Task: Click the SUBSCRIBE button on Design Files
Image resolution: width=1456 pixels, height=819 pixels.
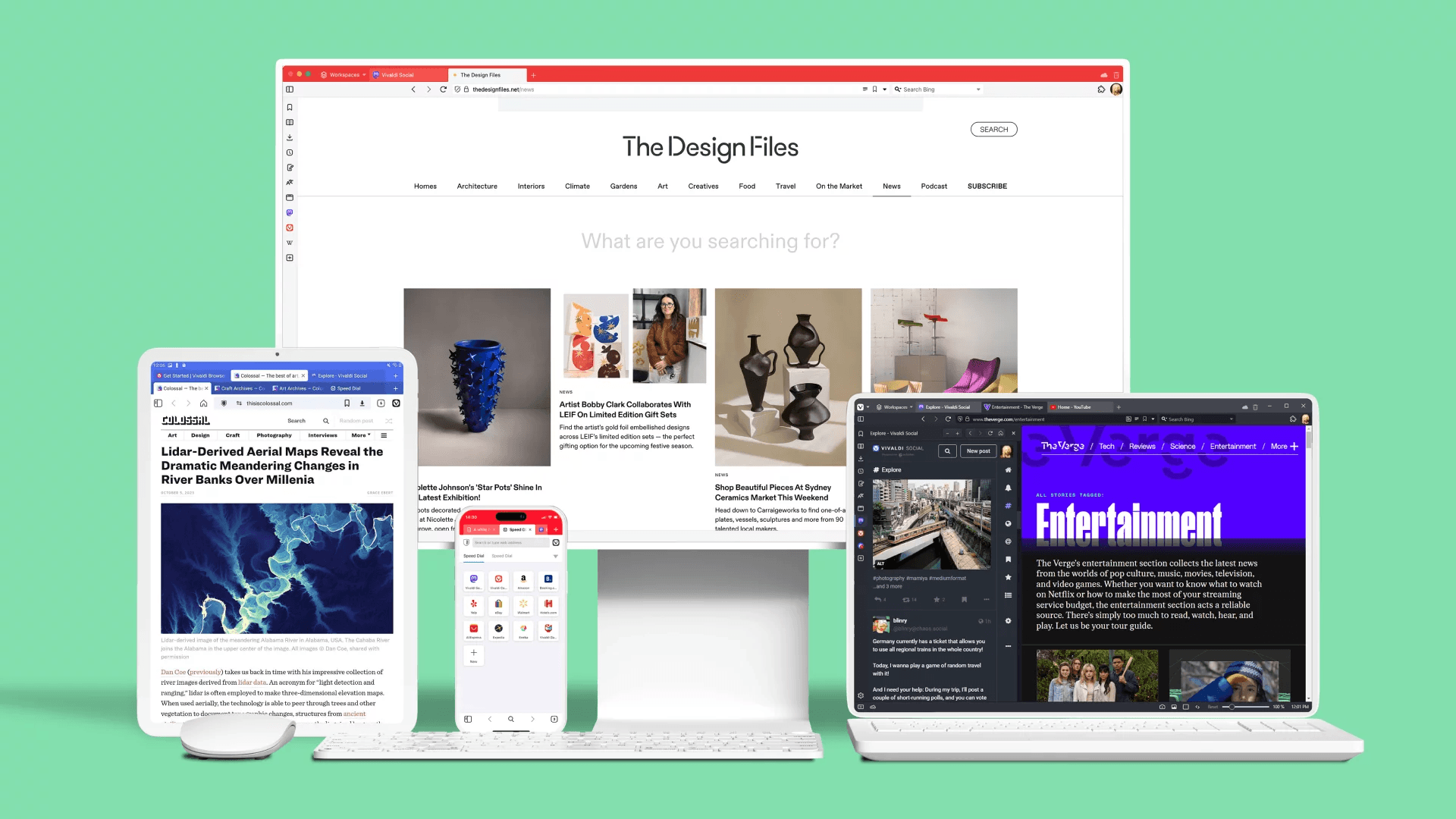Action: click(987, 186)
